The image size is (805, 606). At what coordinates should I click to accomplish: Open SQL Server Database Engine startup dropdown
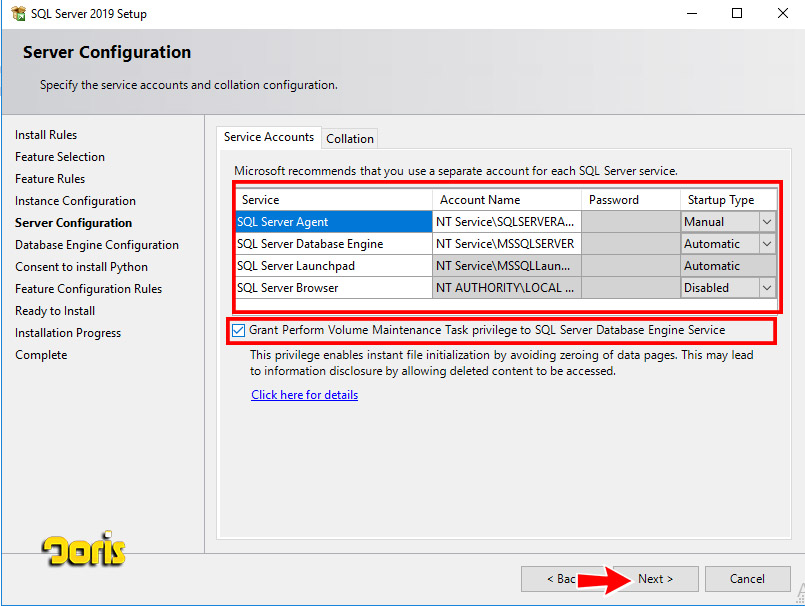[766, 244]
